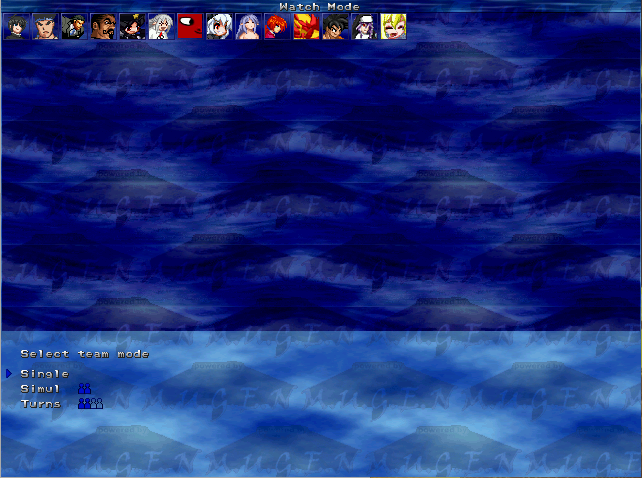Select the black short-haired character portrait
The height and width of the screenshot is (478, 642).
(16, 27)
